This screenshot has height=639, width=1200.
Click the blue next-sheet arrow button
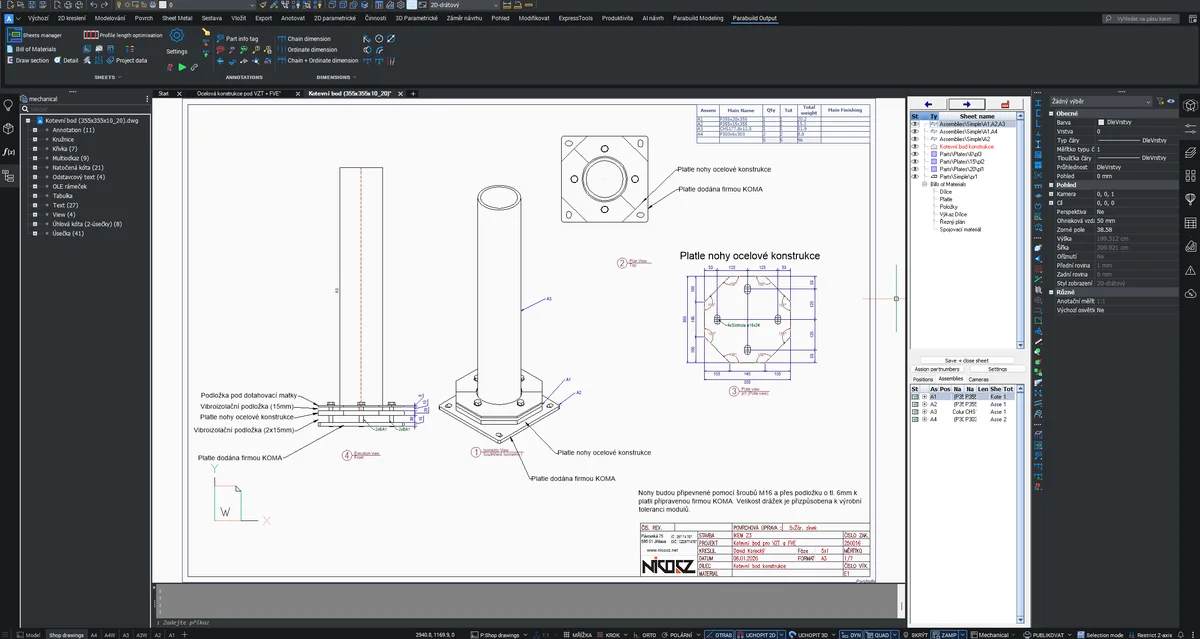[966, 104]
